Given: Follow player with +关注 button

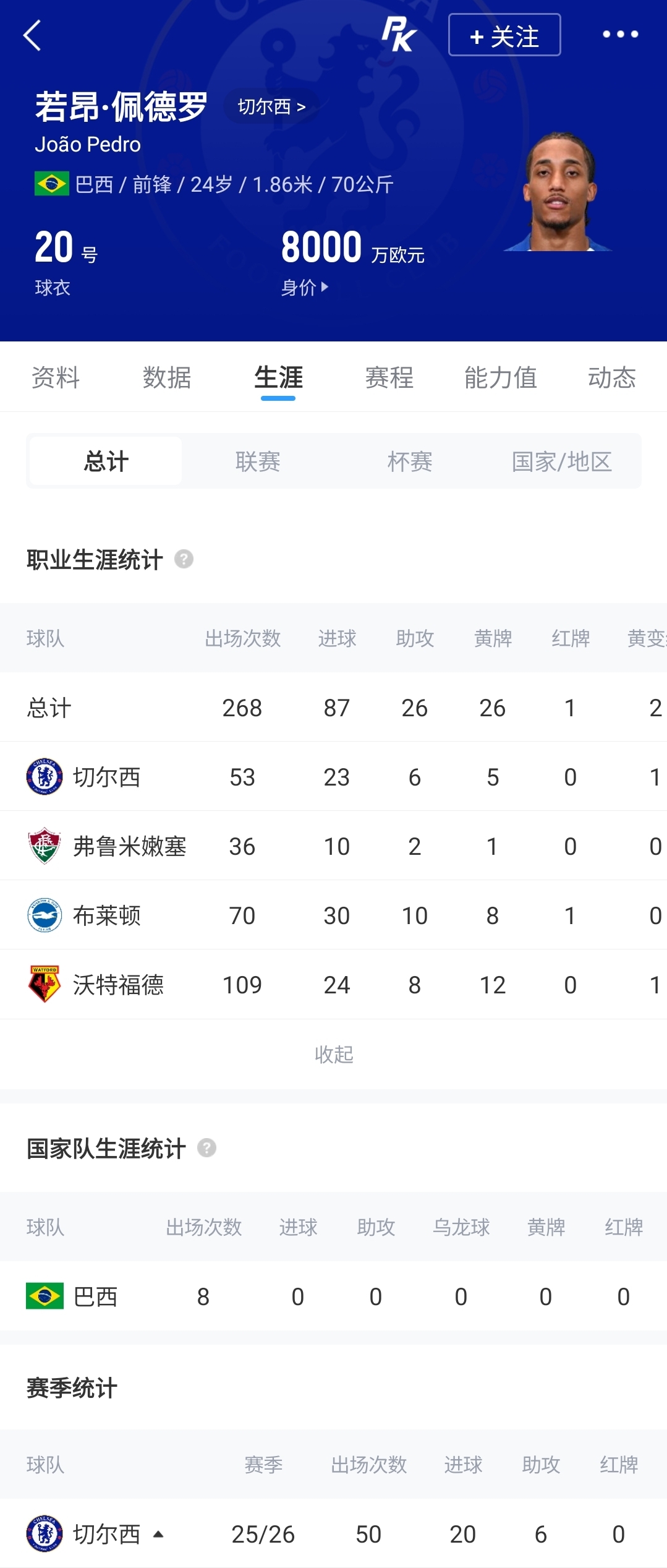Looking at the screenshot, I should 504,35.
